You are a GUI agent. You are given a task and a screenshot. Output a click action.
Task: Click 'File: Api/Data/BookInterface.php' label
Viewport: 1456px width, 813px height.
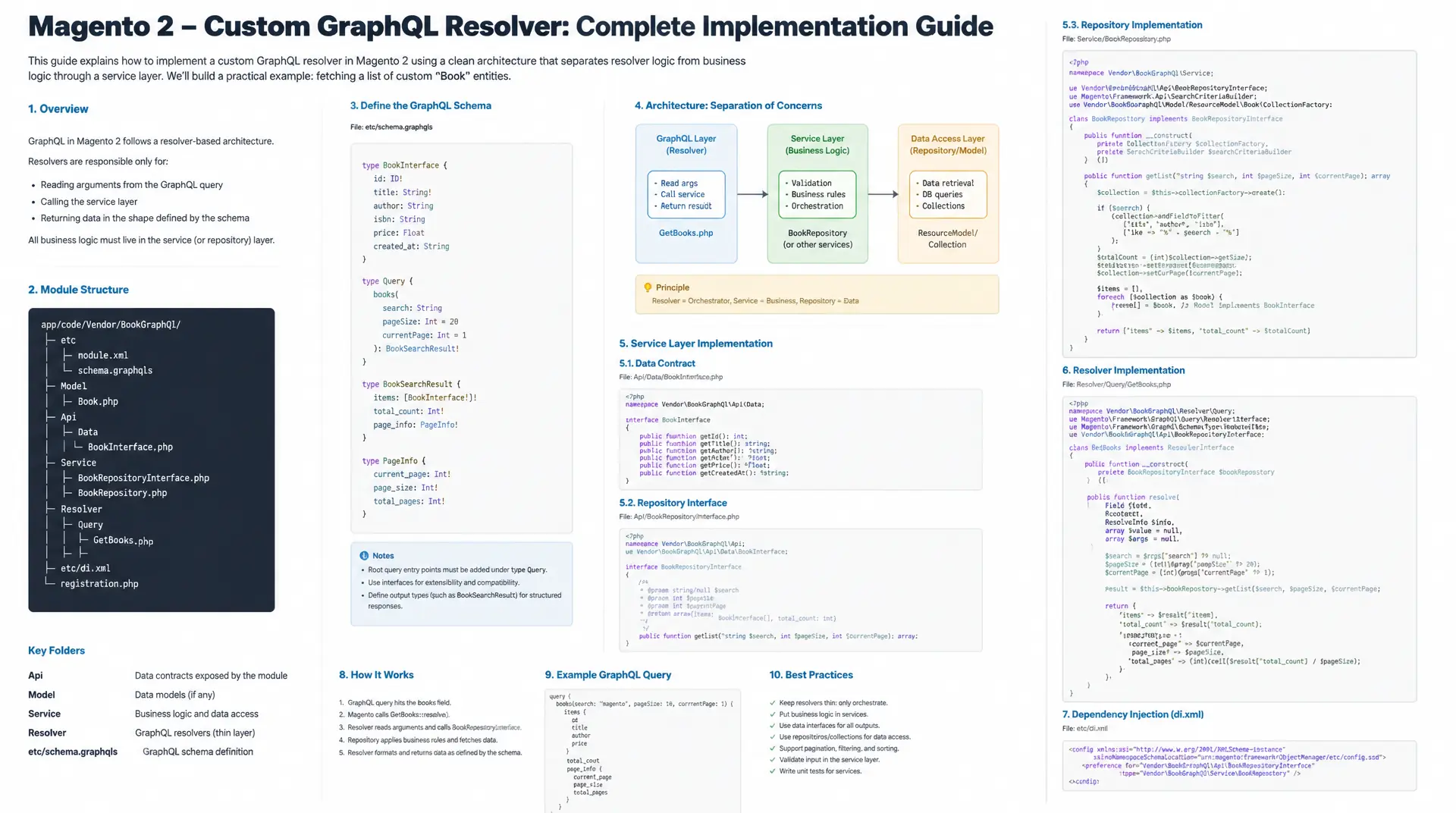tap(670, 377)
